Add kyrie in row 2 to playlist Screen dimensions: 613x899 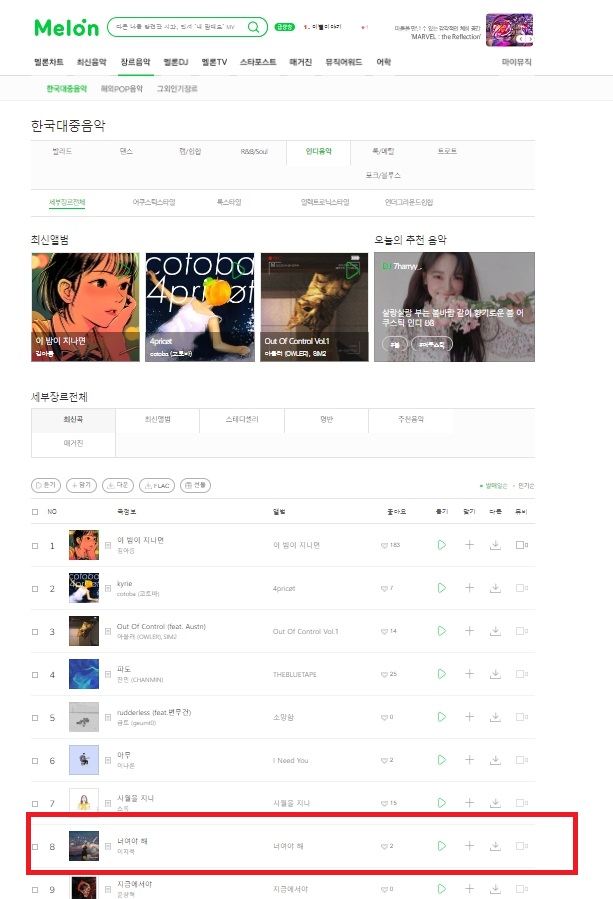(x=469, y=588)
